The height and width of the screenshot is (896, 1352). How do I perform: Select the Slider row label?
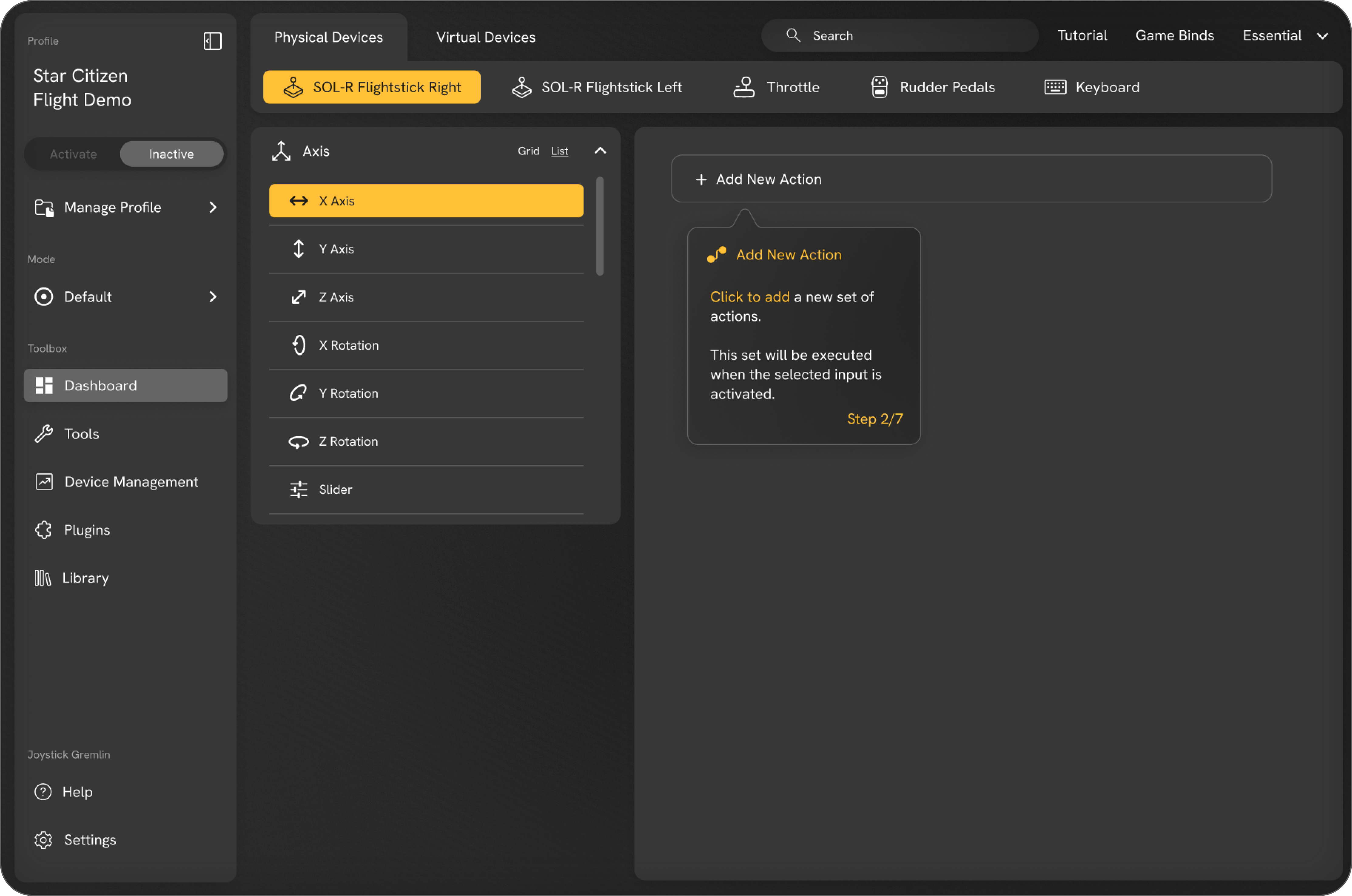coord(335,489)
